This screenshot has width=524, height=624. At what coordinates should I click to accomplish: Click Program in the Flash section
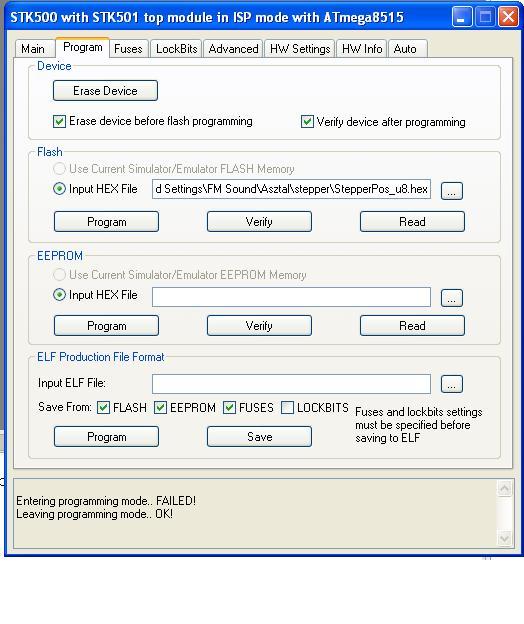106,222
